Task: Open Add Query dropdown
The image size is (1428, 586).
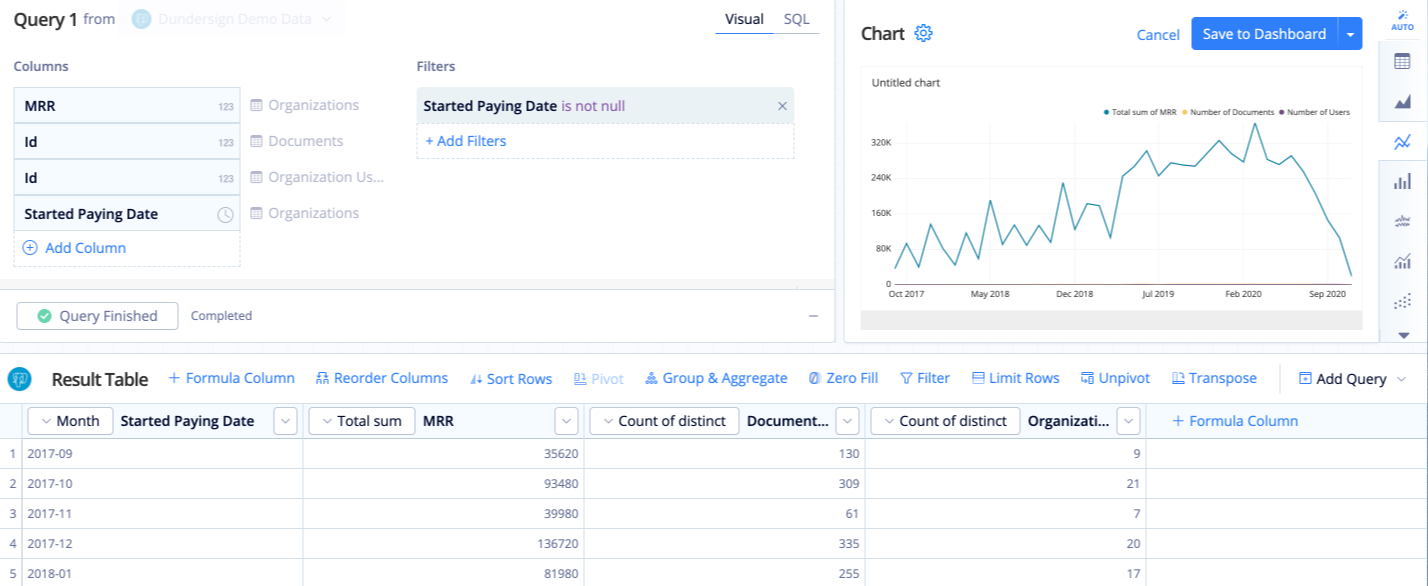Action: point(1353,378)
